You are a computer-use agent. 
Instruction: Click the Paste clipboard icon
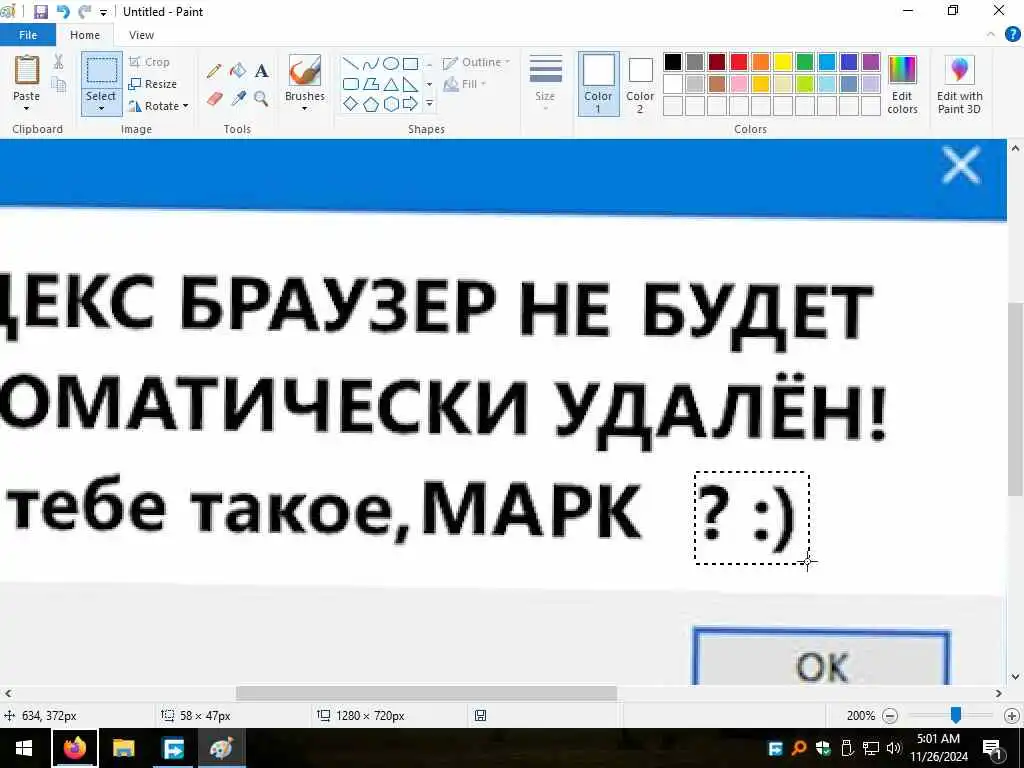[27, 71]
